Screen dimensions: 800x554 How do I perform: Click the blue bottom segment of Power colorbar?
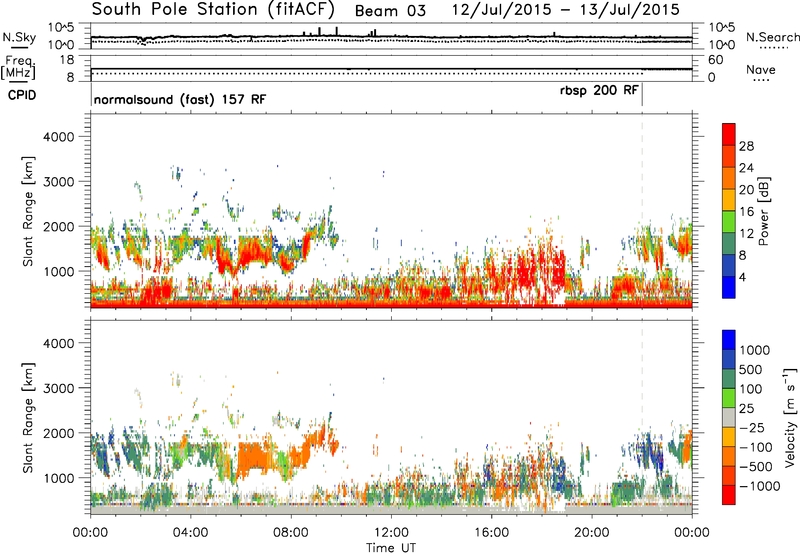(x=729, y=287)
